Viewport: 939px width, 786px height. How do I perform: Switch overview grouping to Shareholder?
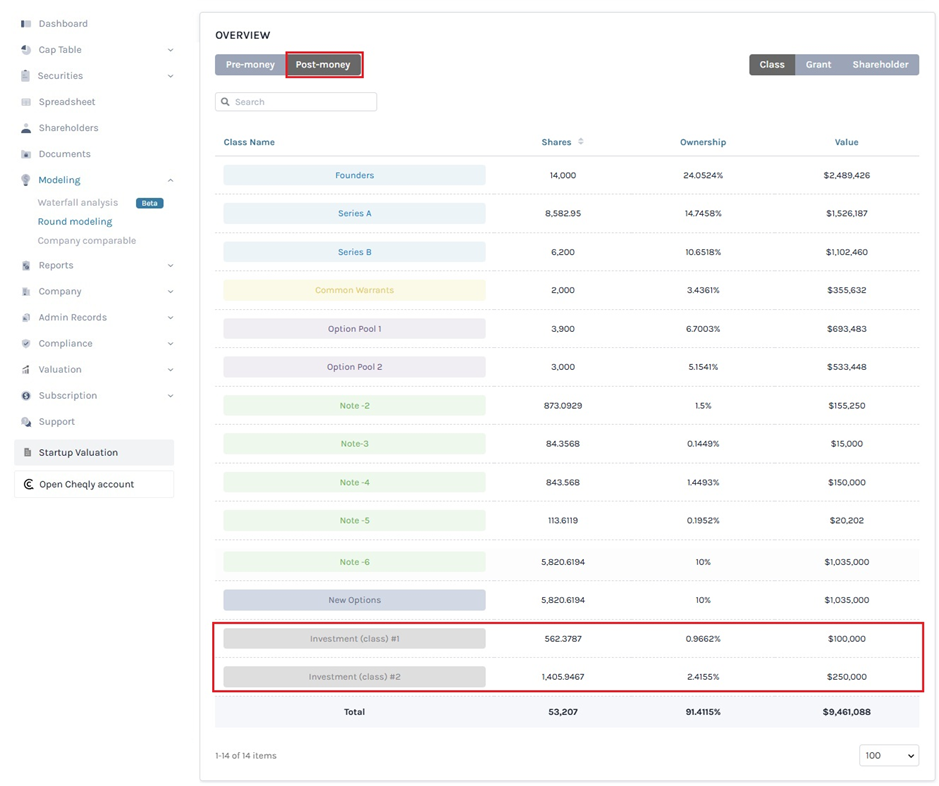pos(880,65)
